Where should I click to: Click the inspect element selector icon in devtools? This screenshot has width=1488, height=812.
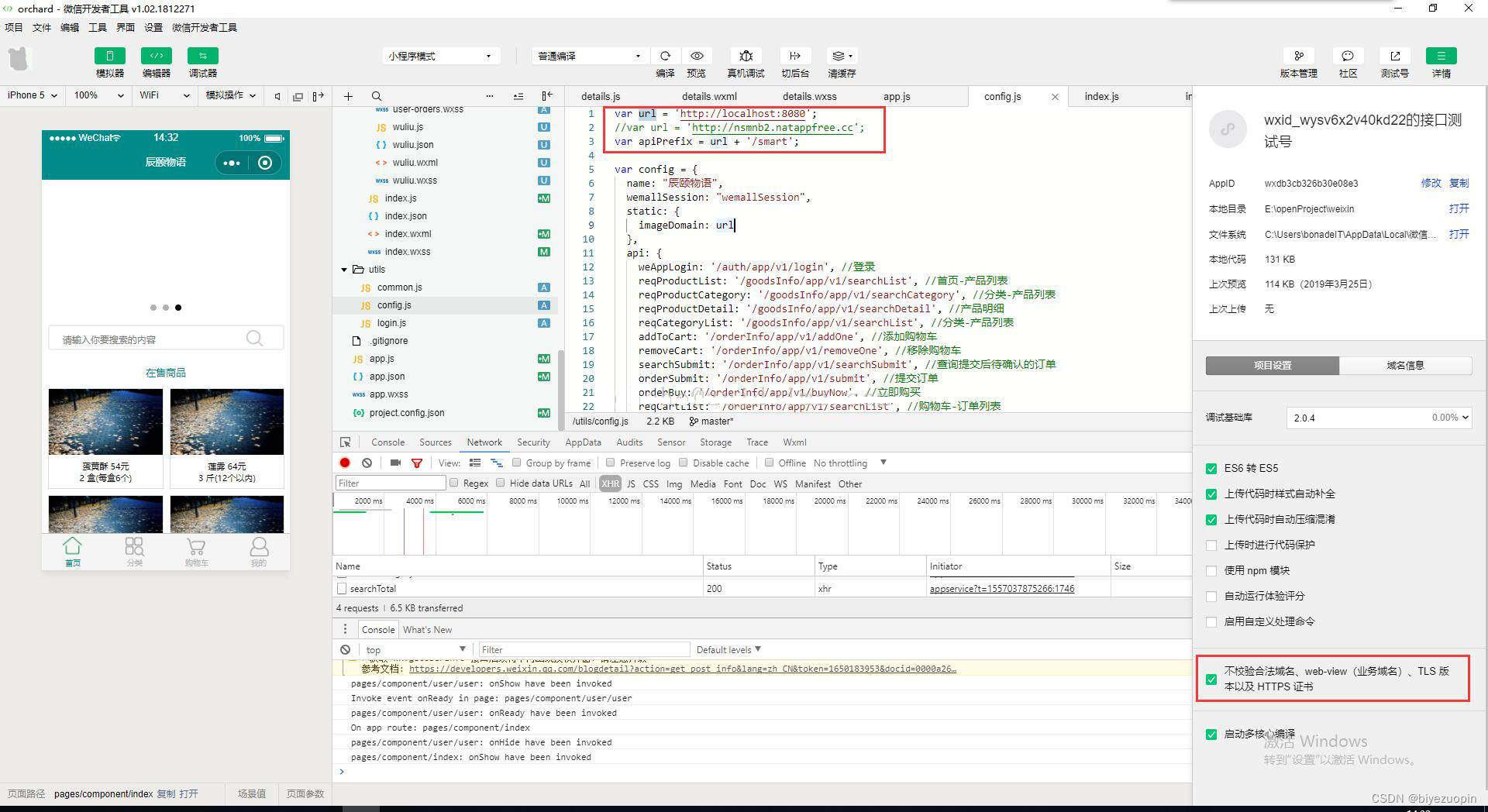coord(345,442)
